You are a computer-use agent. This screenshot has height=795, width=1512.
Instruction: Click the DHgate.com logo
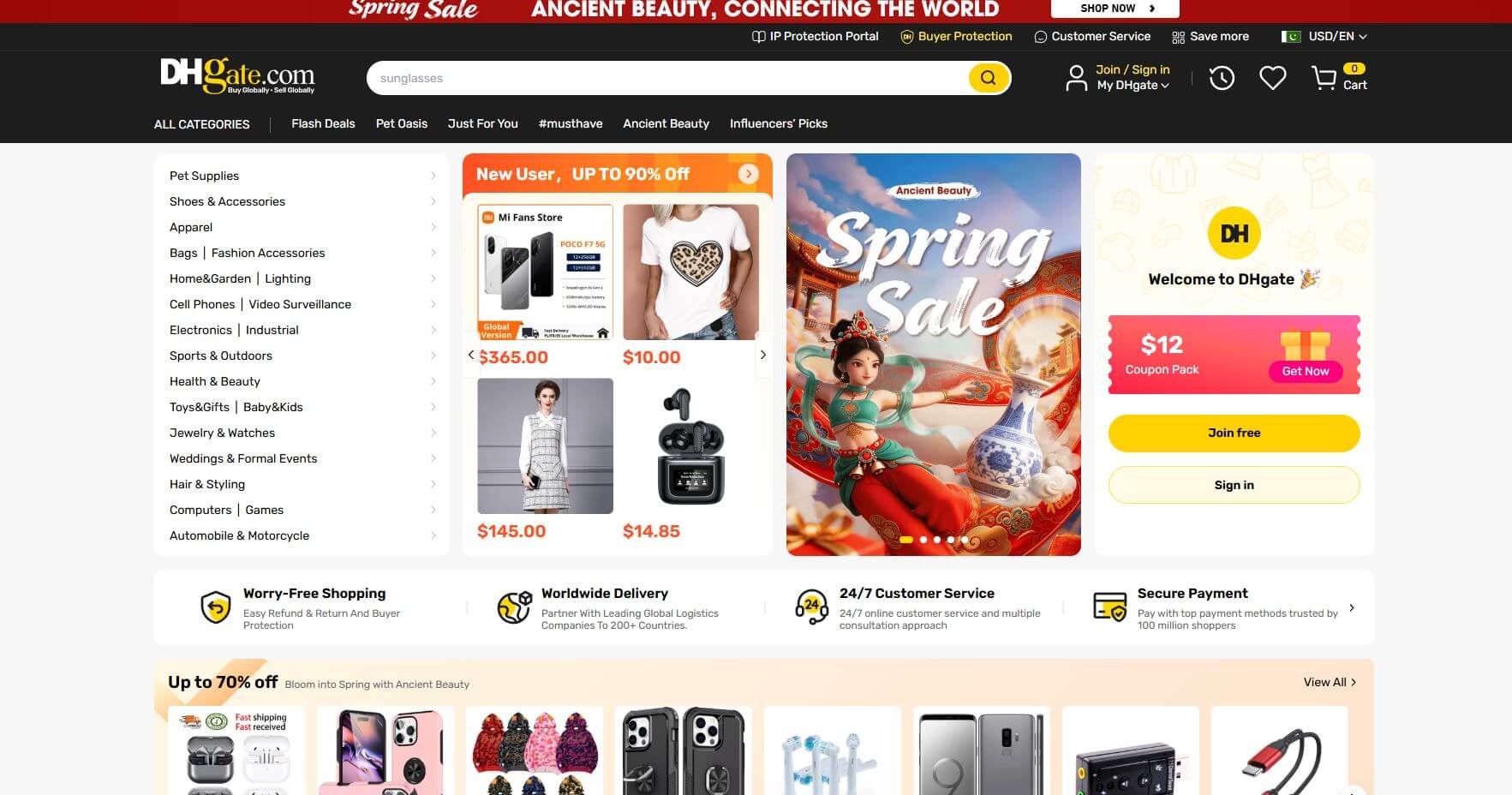click(x=237, y=76)
